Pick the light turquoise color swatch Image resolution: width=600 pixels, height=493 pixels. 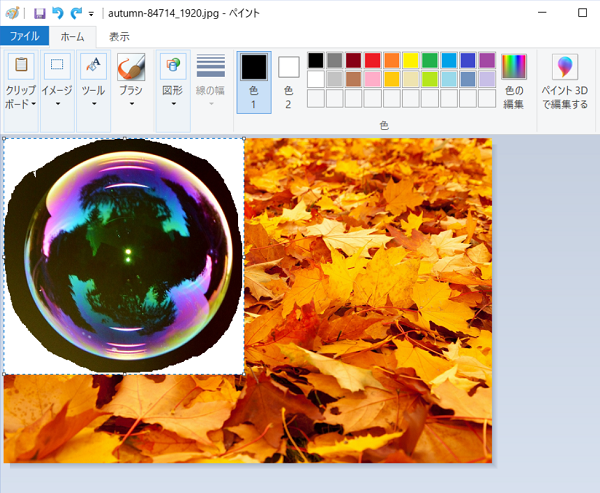(x=449, y=79)
